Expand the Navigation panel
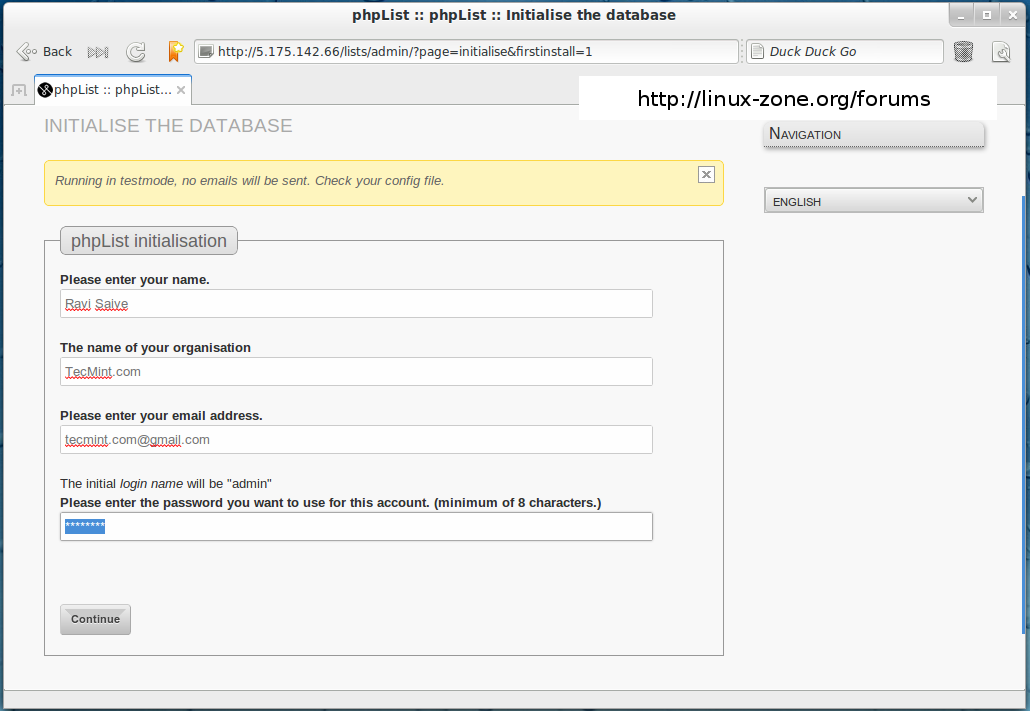This screenshot has width=1030, height=711. point(873,134)
